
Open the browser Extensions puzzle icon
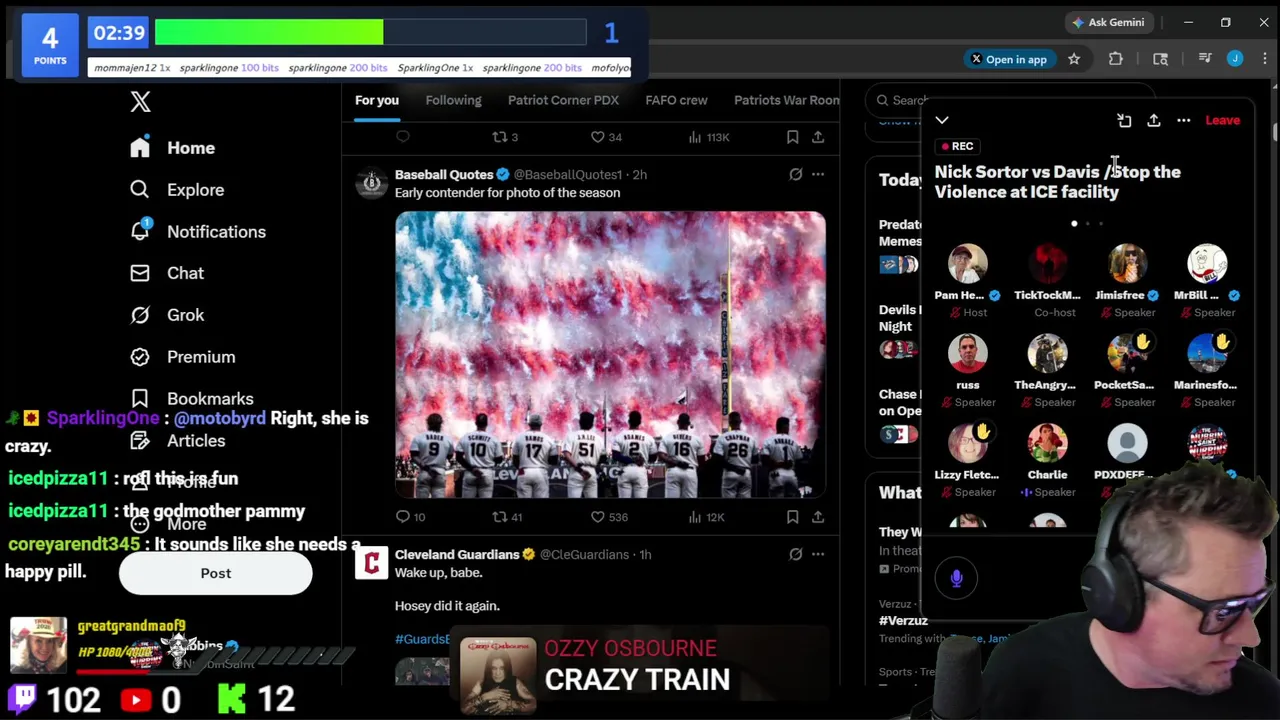1116,59
